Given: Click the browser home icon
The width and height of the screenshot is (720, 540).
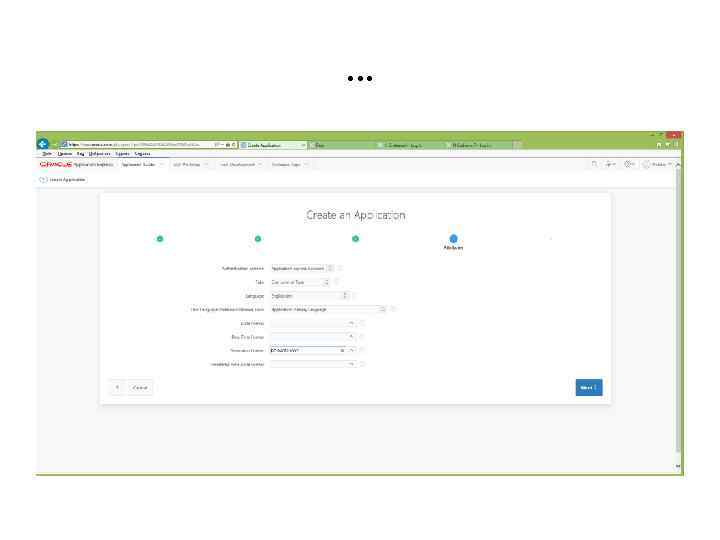Looking at the screenshot, I should 658,145.
